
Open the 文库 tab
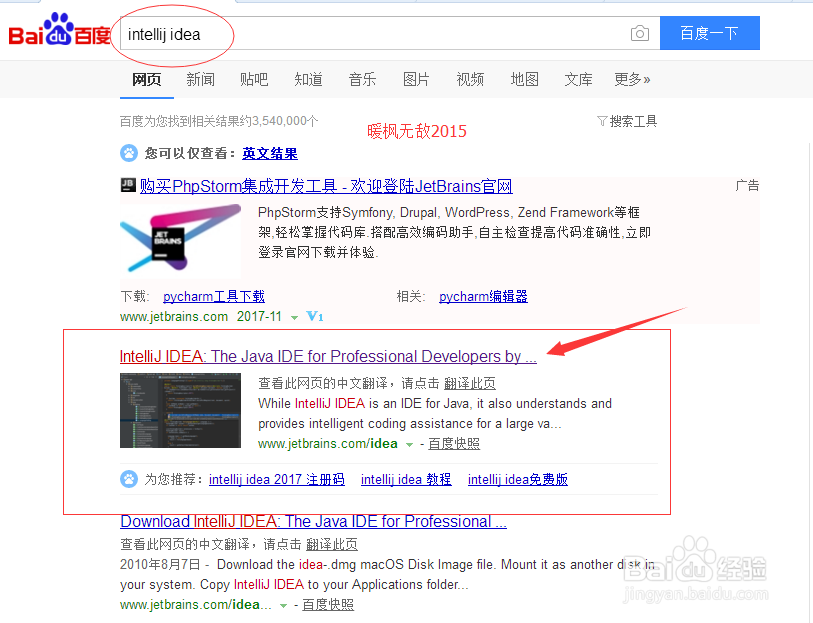[578, 79]
